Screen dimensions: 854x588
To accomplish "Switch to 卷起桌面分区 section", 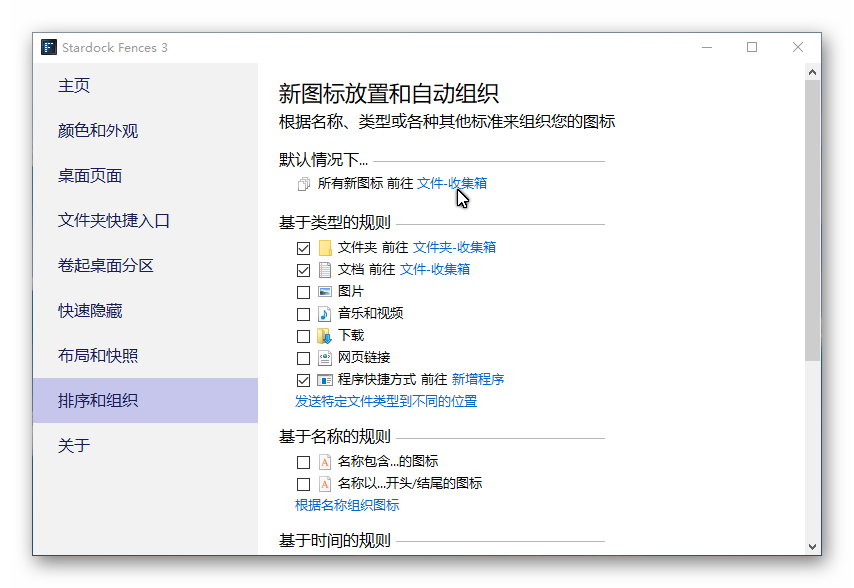I will tap(145, 265).
